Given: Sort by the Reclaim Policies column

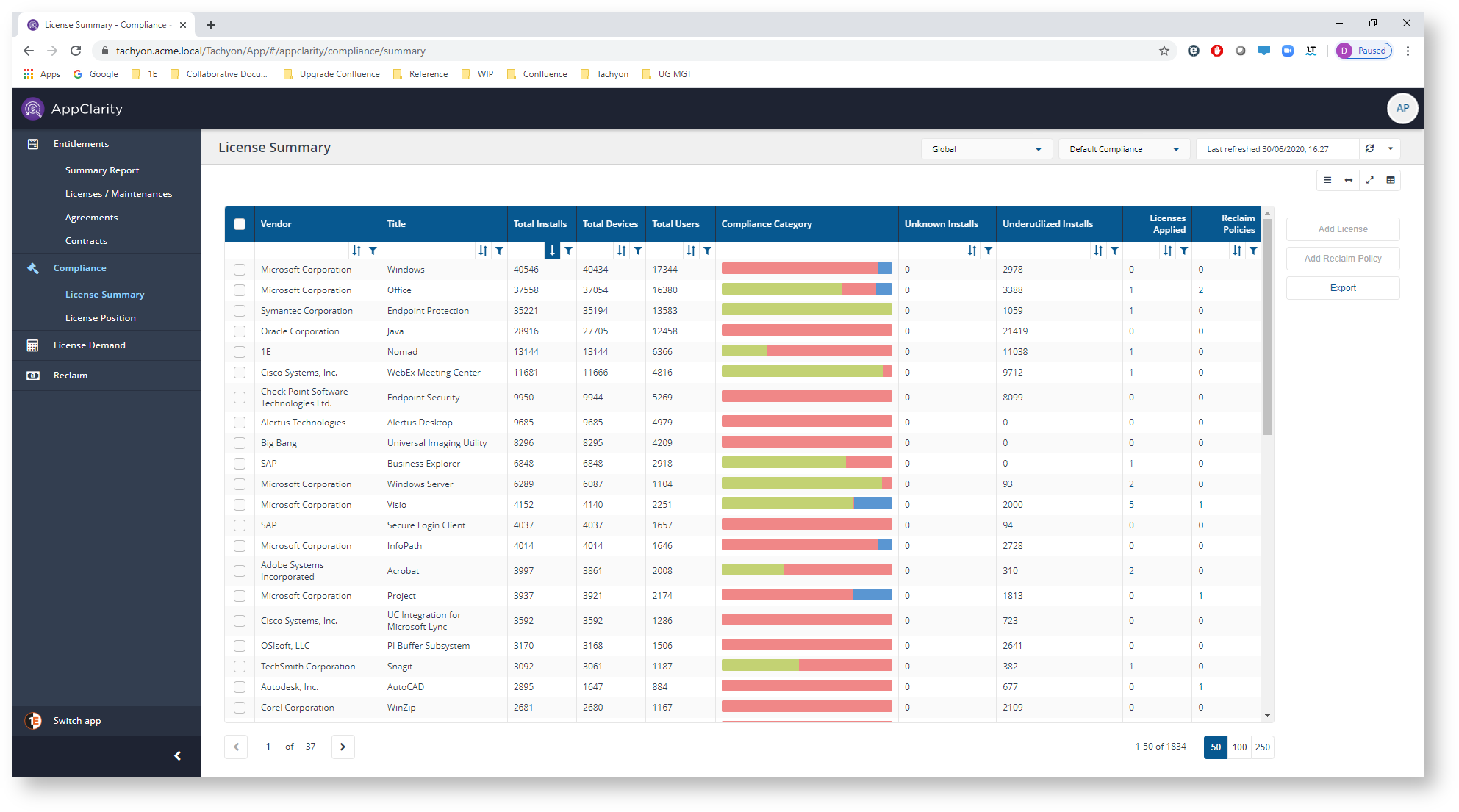Looking at the screenshot, I should (1237, 251).
